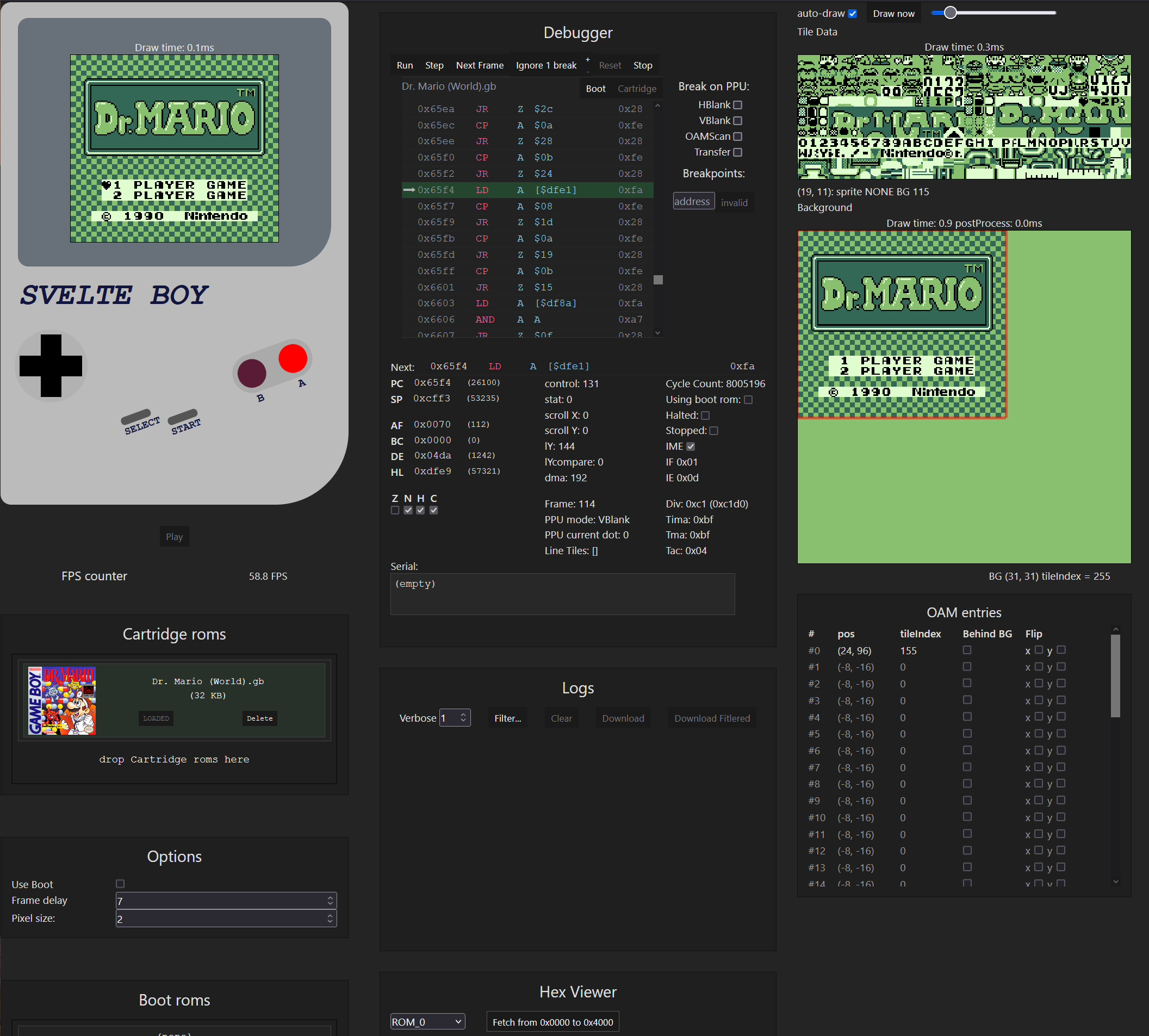Click the address breakpoint input field
The image size is (1149, 1036).
click(693, 201)
